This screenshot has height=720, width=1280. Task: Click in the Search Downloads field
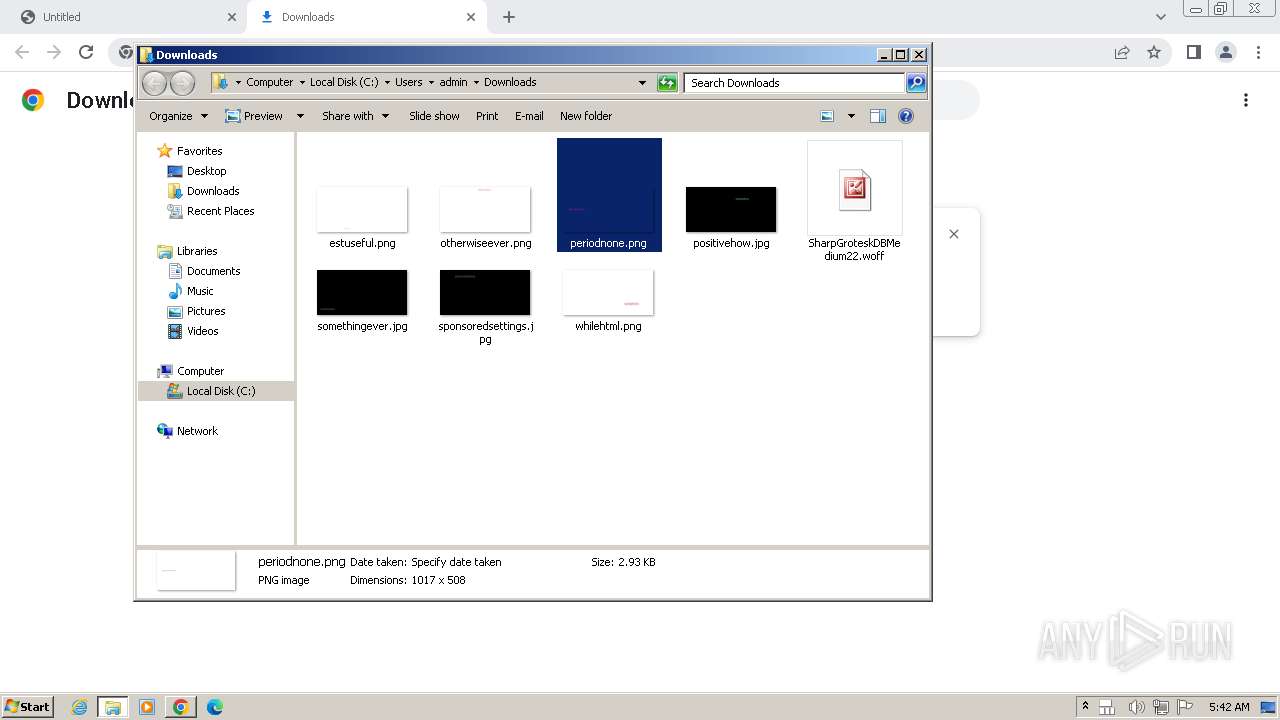794,83
